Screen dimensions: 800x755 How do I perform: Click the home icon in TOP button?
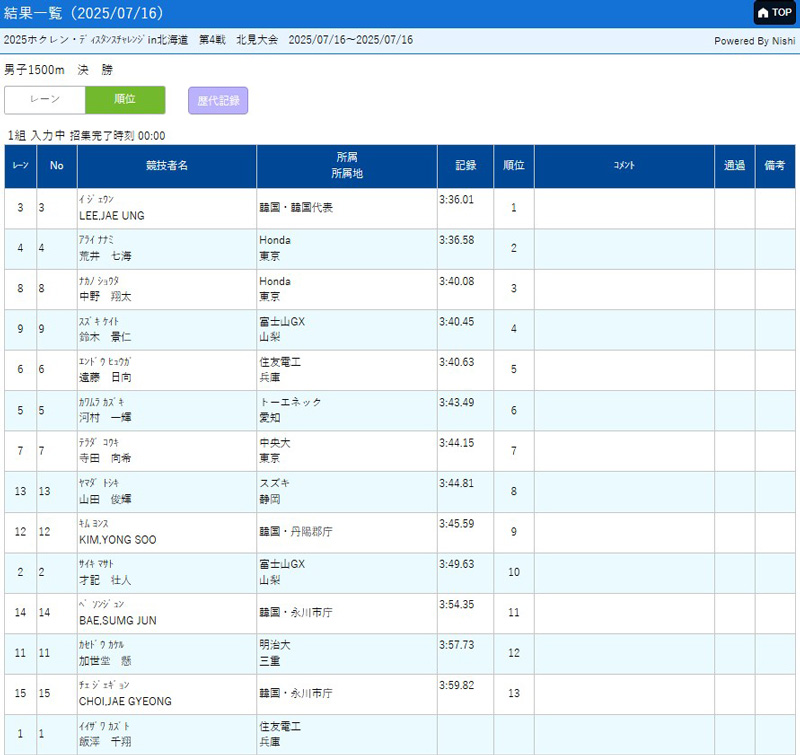763,13
